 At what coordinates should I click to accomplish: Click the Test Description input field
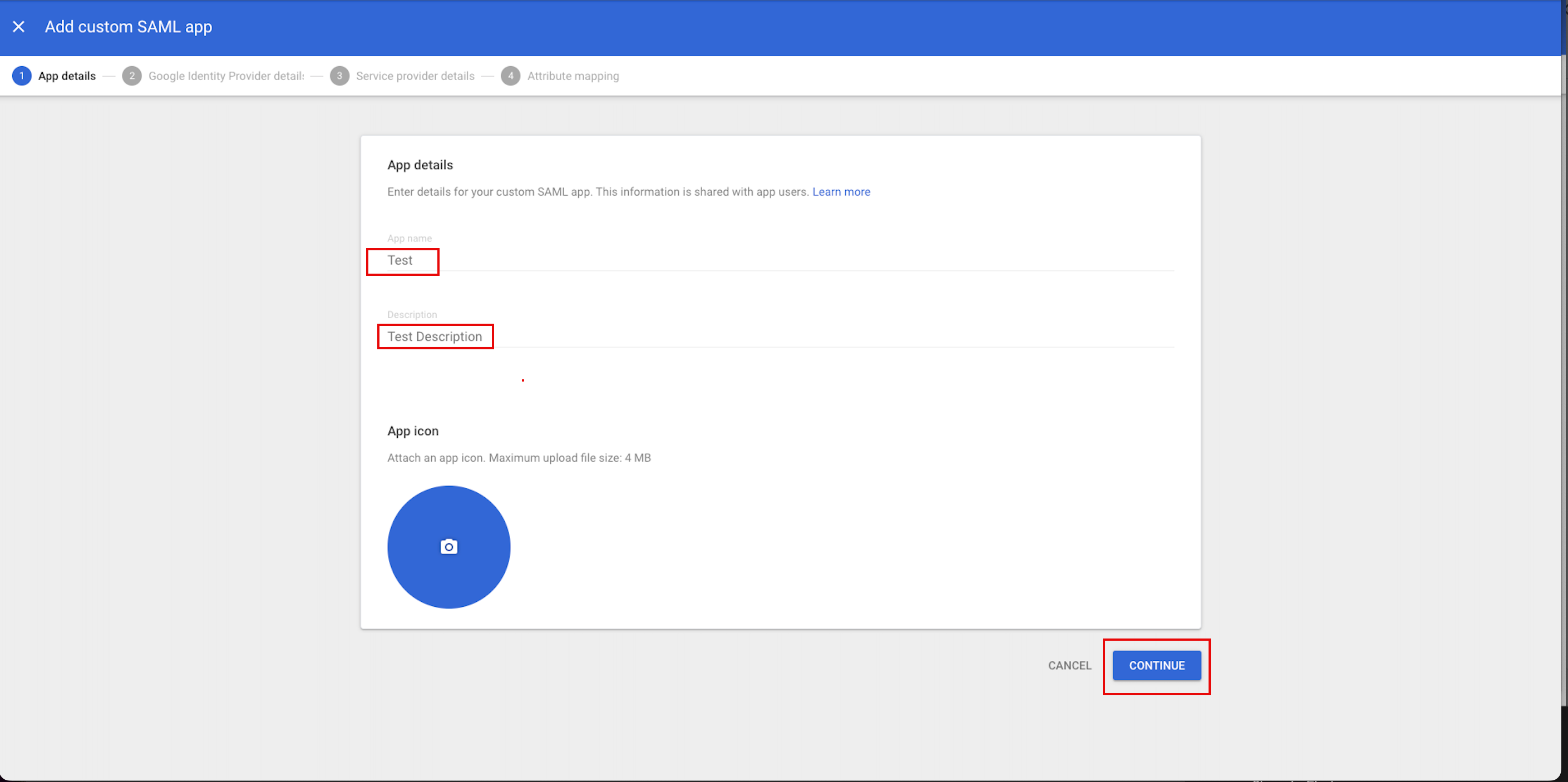point(435,336)
